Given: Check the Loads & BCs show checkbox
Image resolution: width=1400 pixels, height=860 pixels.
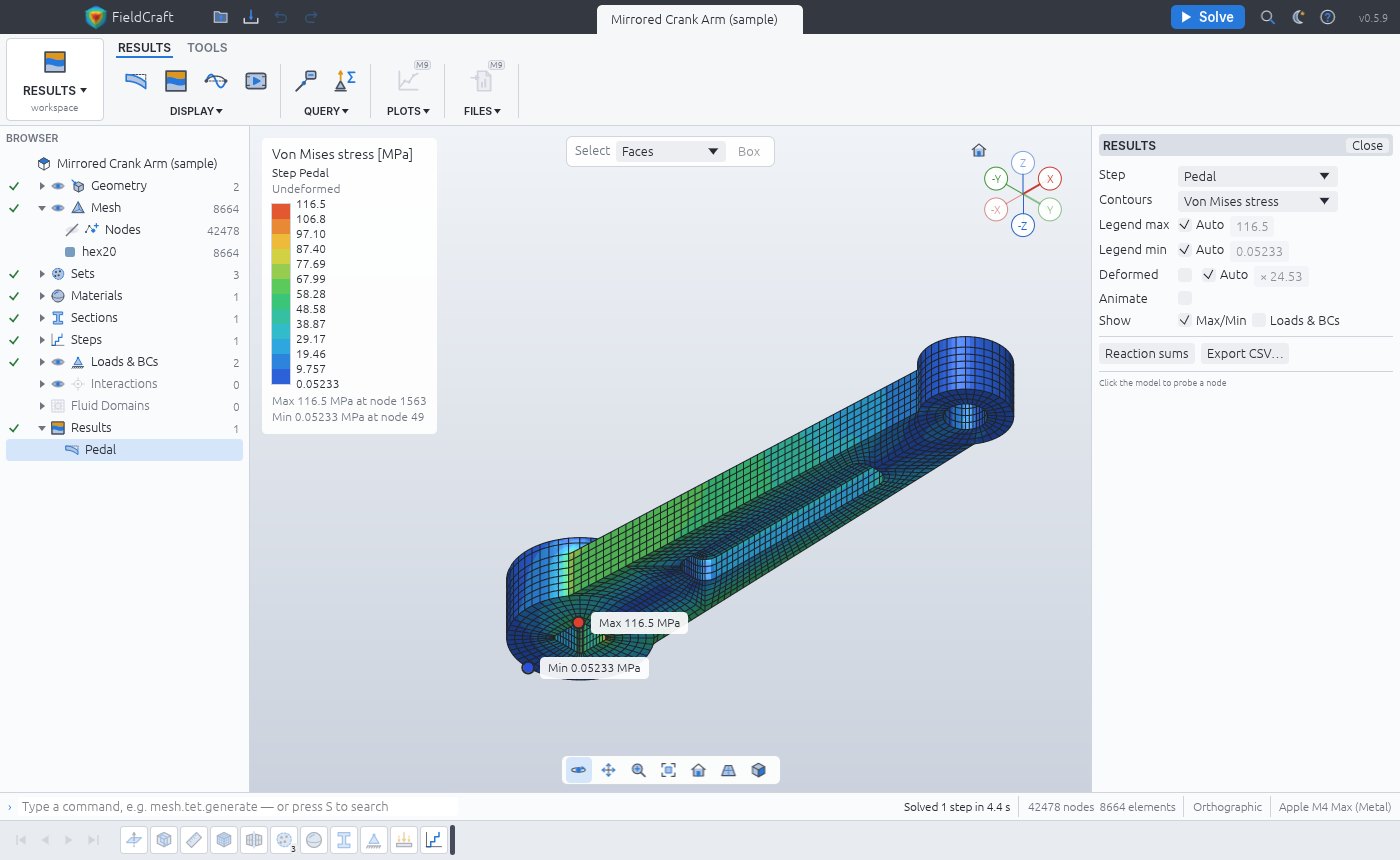Looking at the screenshot, I should pyautogui.click(x=1259, y=321).
